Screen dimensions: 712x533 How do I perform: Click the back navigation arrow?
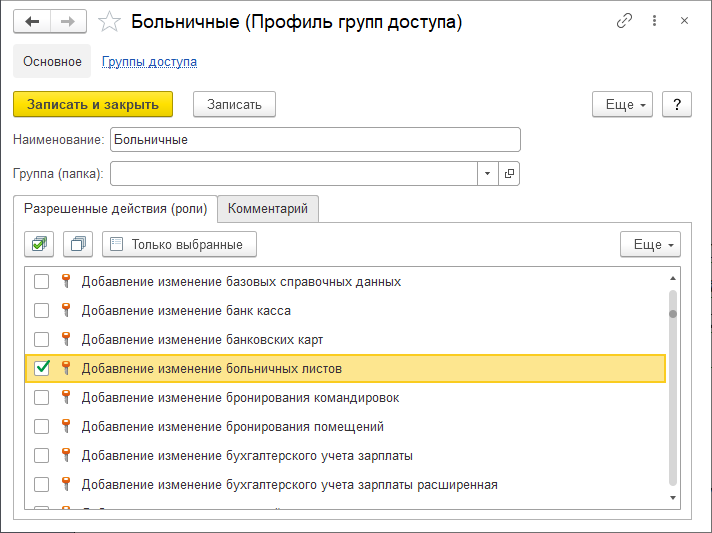click(x=33, y=21)
